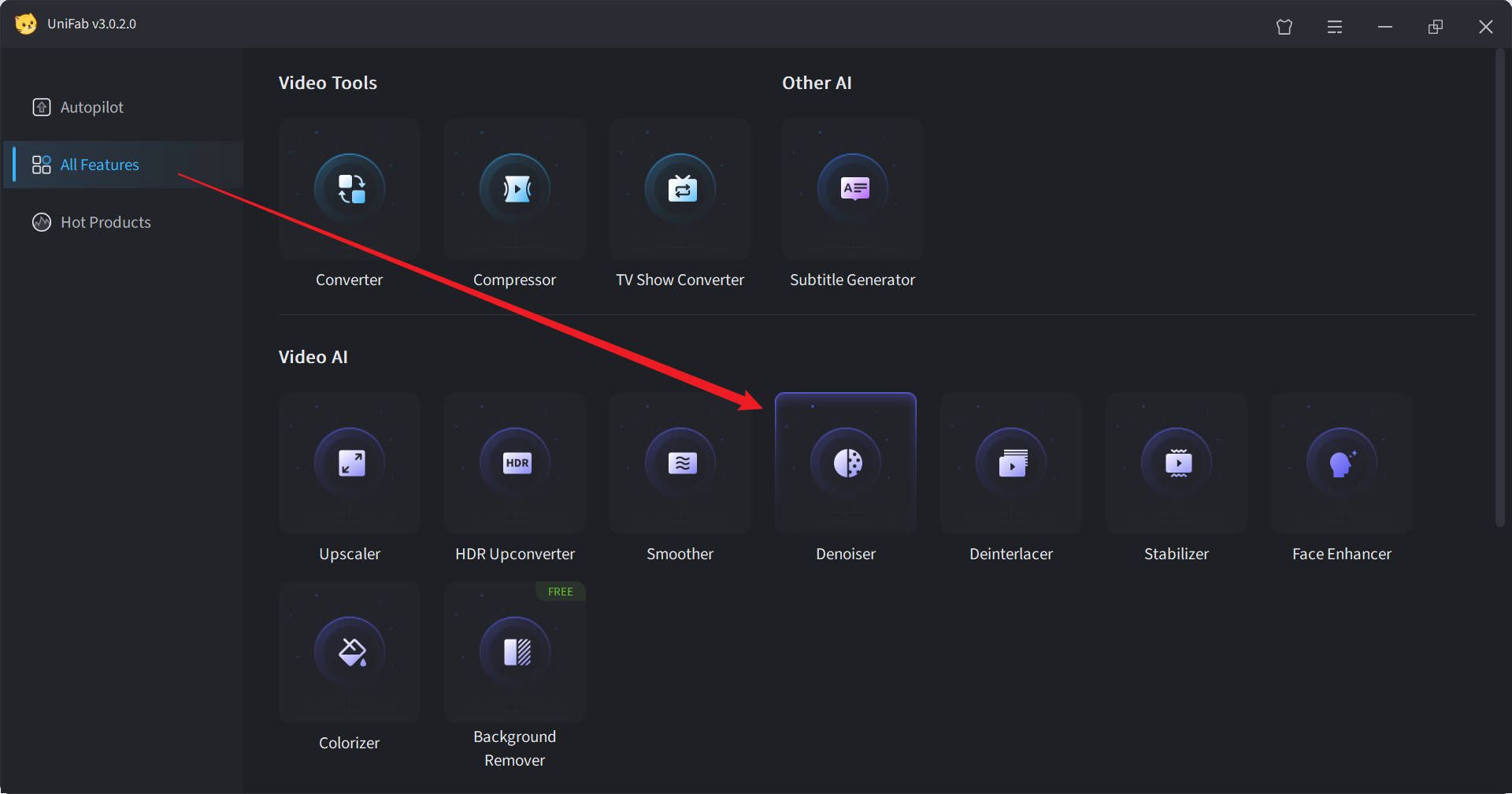Image resolution: width=1512 pixels, height=794 pixels.
Task: Click the TV Show Converter label
Action: 680,280
